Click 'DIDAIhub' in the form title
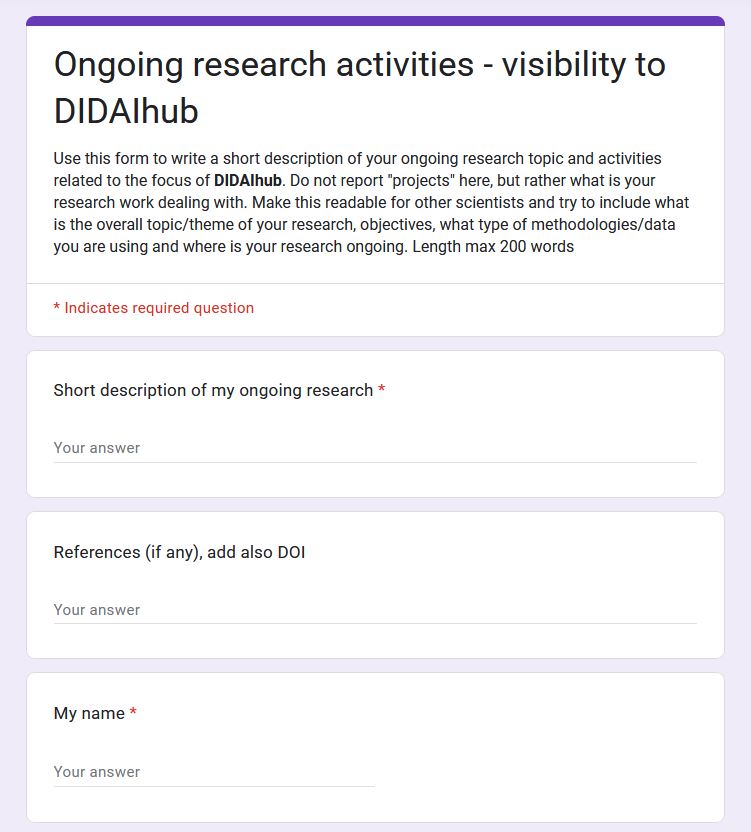This screenshot has height=832, width=751. [x=126, y=111]
